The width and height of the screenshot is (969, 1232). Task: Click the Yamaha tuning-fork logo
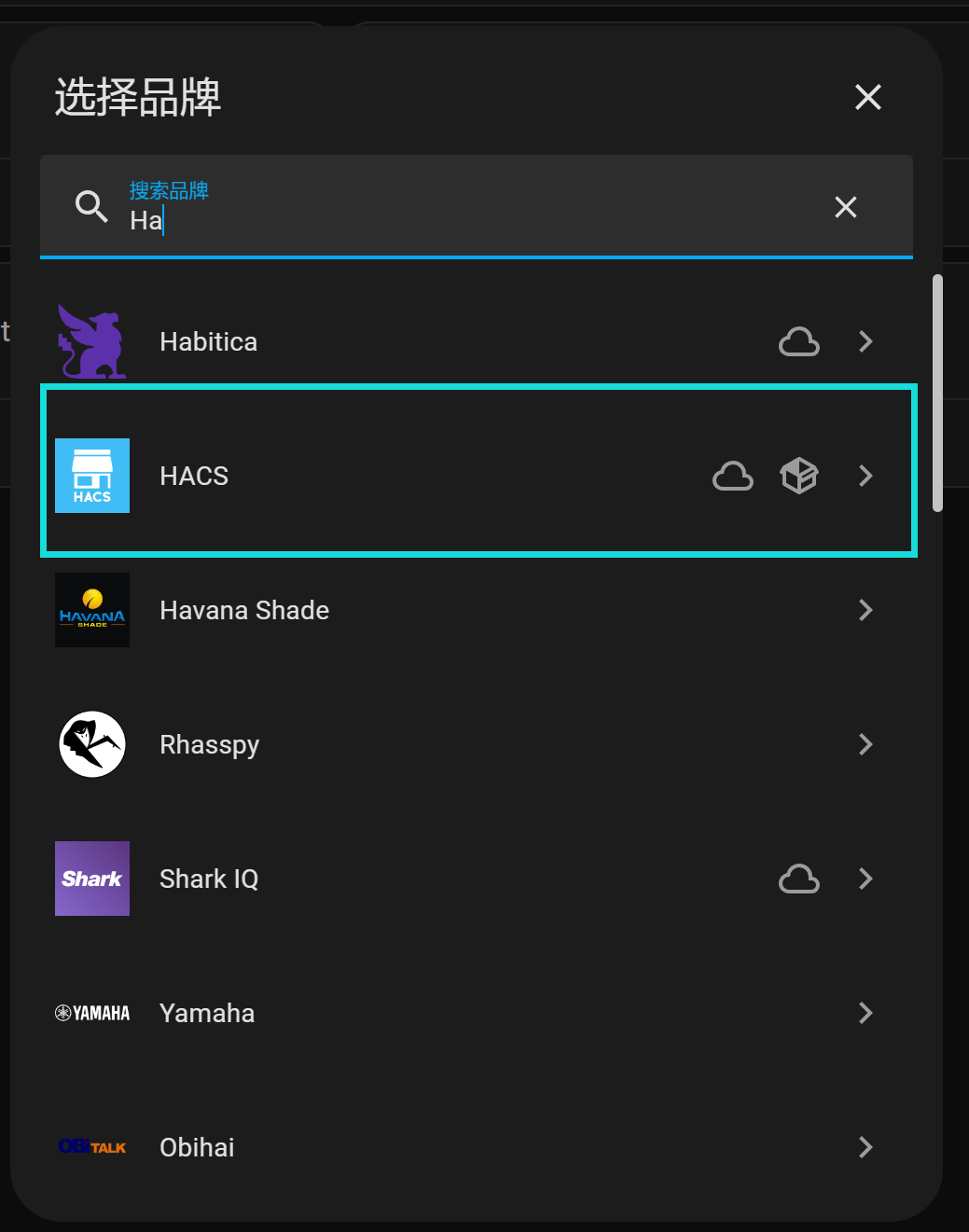[x=91, y=1013]
